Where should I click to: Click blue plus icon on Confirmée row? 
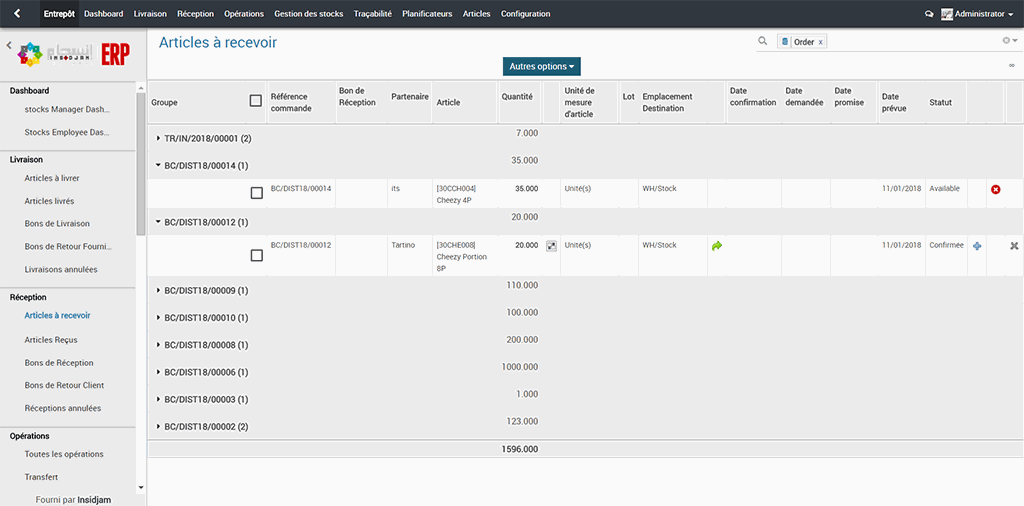977,246
